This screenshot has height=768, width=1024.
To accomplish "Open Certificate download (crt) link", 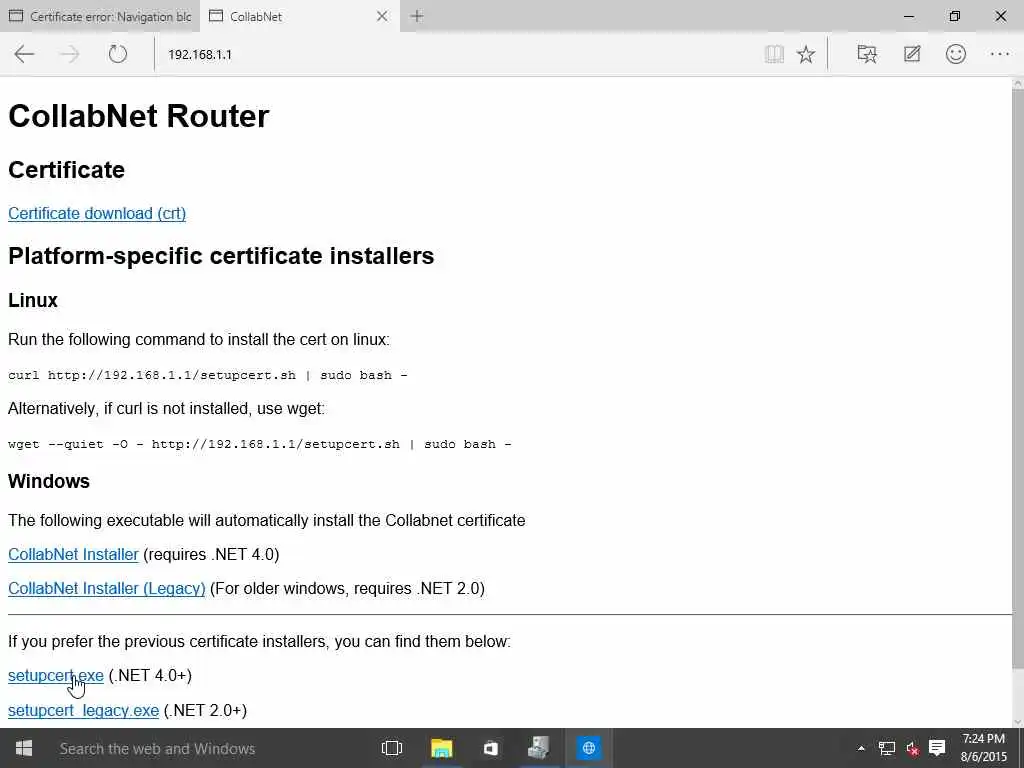I will click(x=97, y=214).
